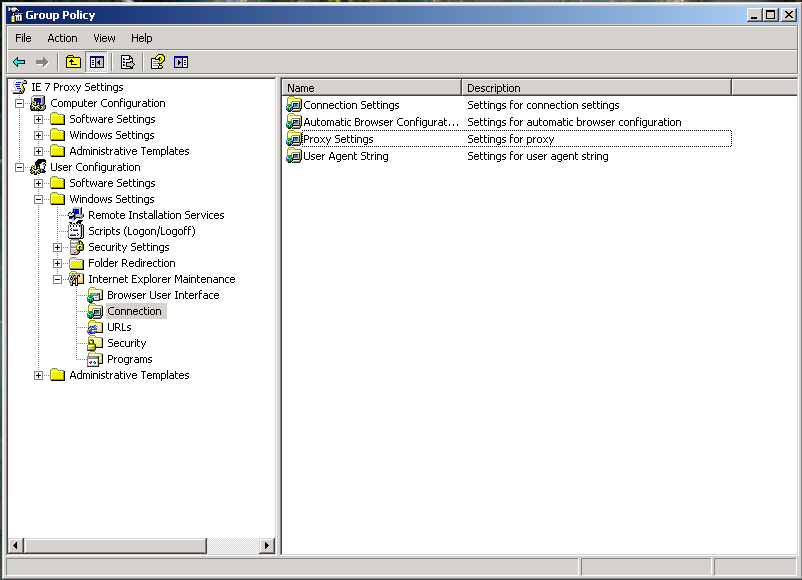Collapse Windows Settings under User Configuration

coord(38,199)
